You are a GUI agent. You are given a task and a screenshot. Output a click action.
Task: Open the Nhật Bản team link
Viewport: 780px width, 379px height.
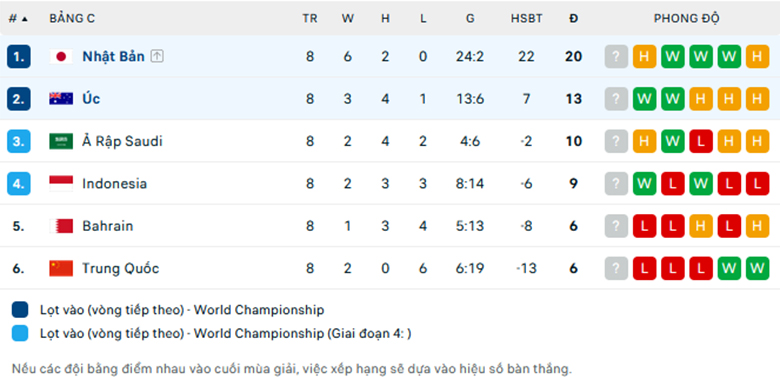(x=113, y=57)
